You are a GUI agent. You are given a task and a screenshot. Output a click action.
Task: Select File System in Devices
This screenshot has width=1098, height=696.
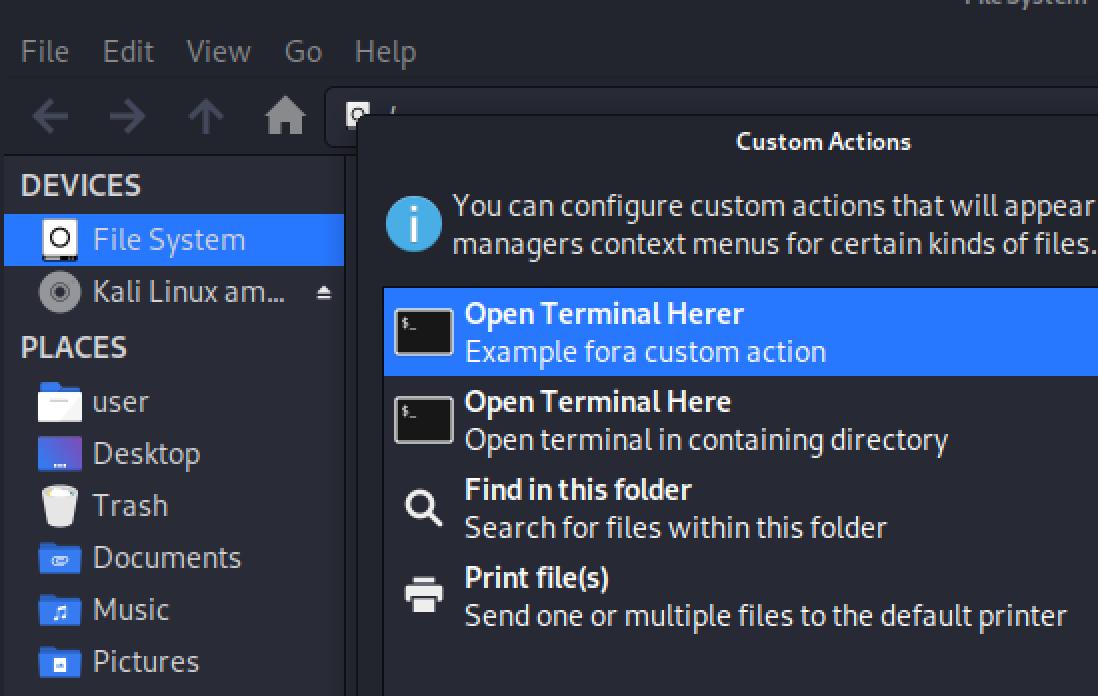pos(168,240)
